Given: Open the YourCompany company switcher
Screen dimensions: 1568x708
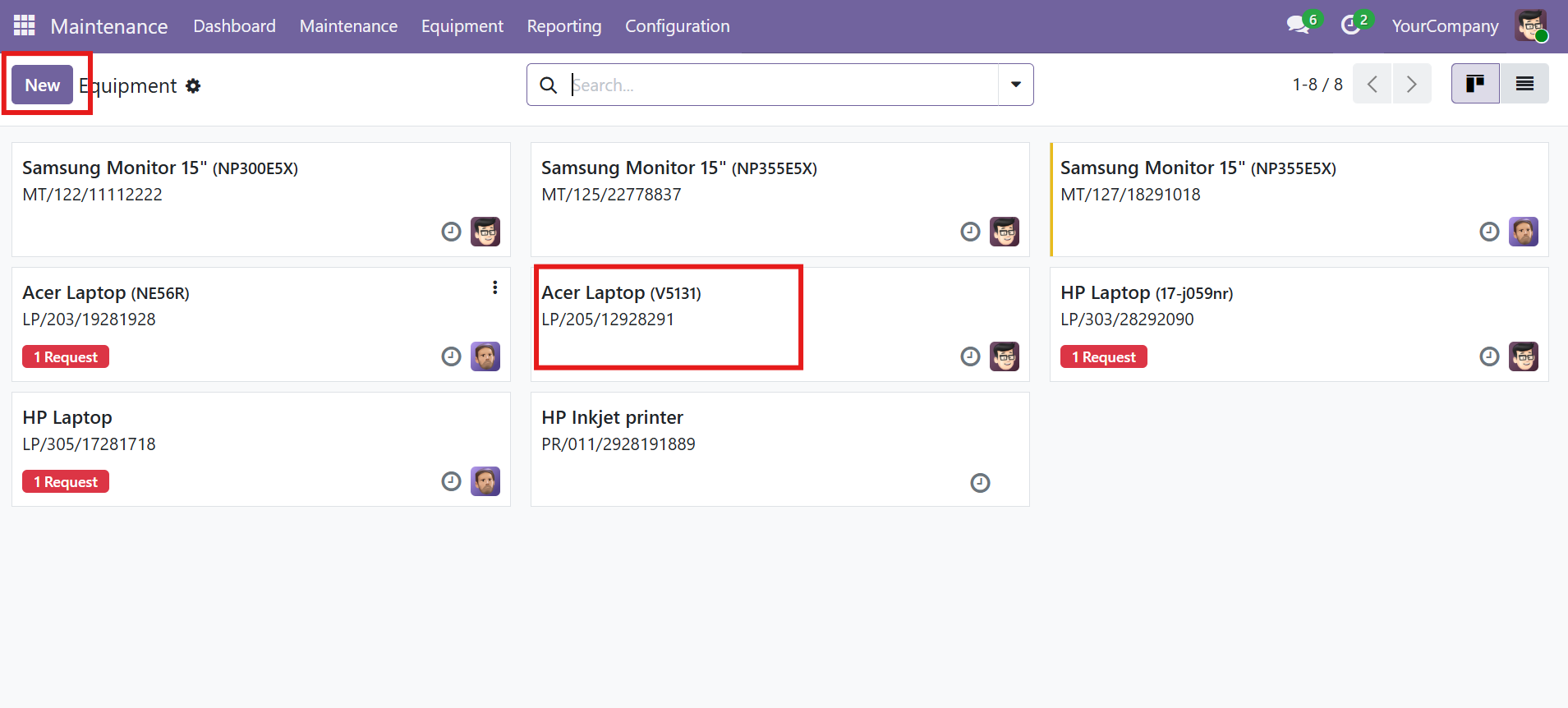Looking at the screenshot, I should [x=1445, y=26].
